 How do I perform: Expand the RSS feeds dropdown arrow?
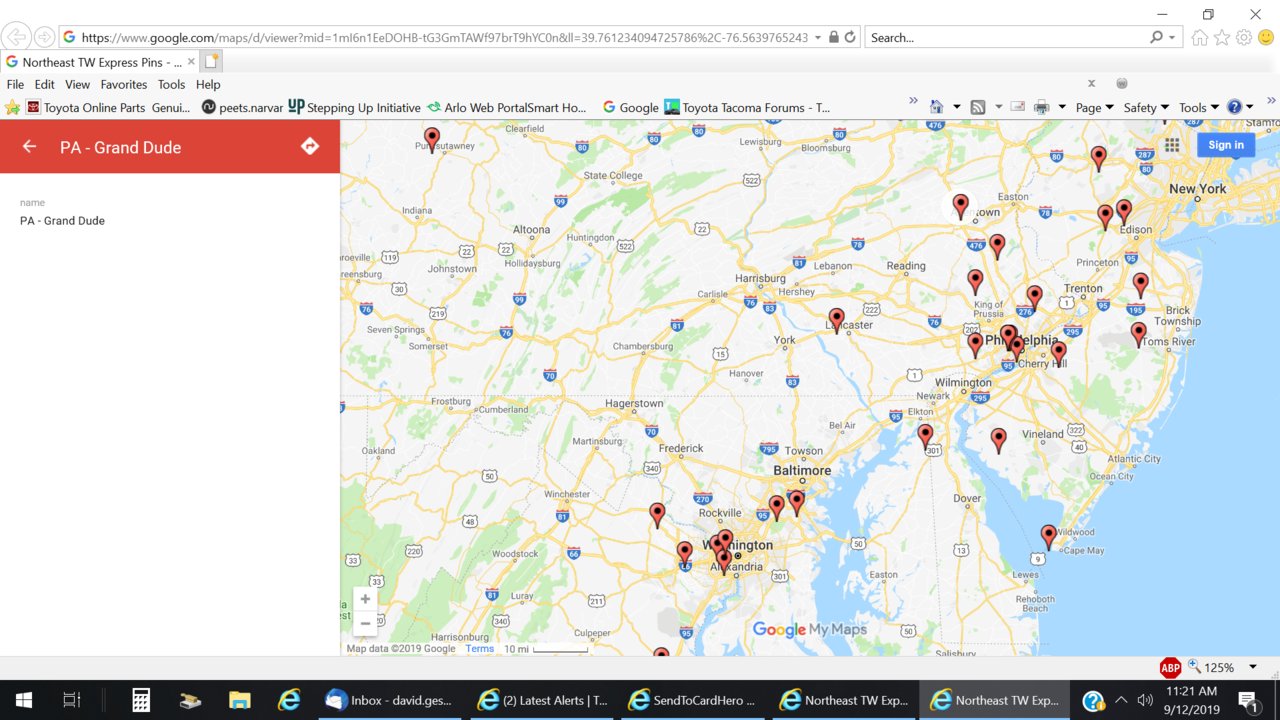coord(998,107)
